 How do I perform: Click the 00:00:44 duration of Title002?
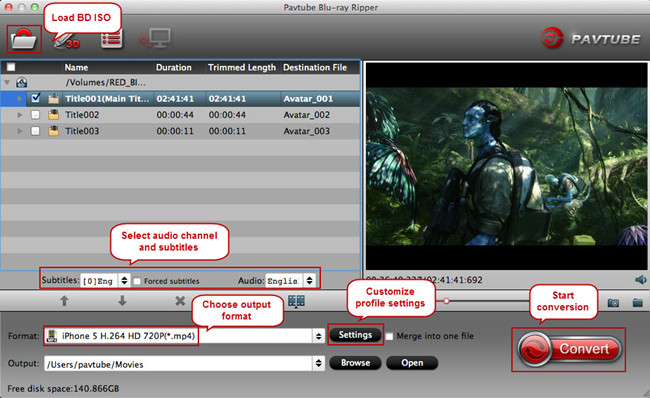(175, 115)
